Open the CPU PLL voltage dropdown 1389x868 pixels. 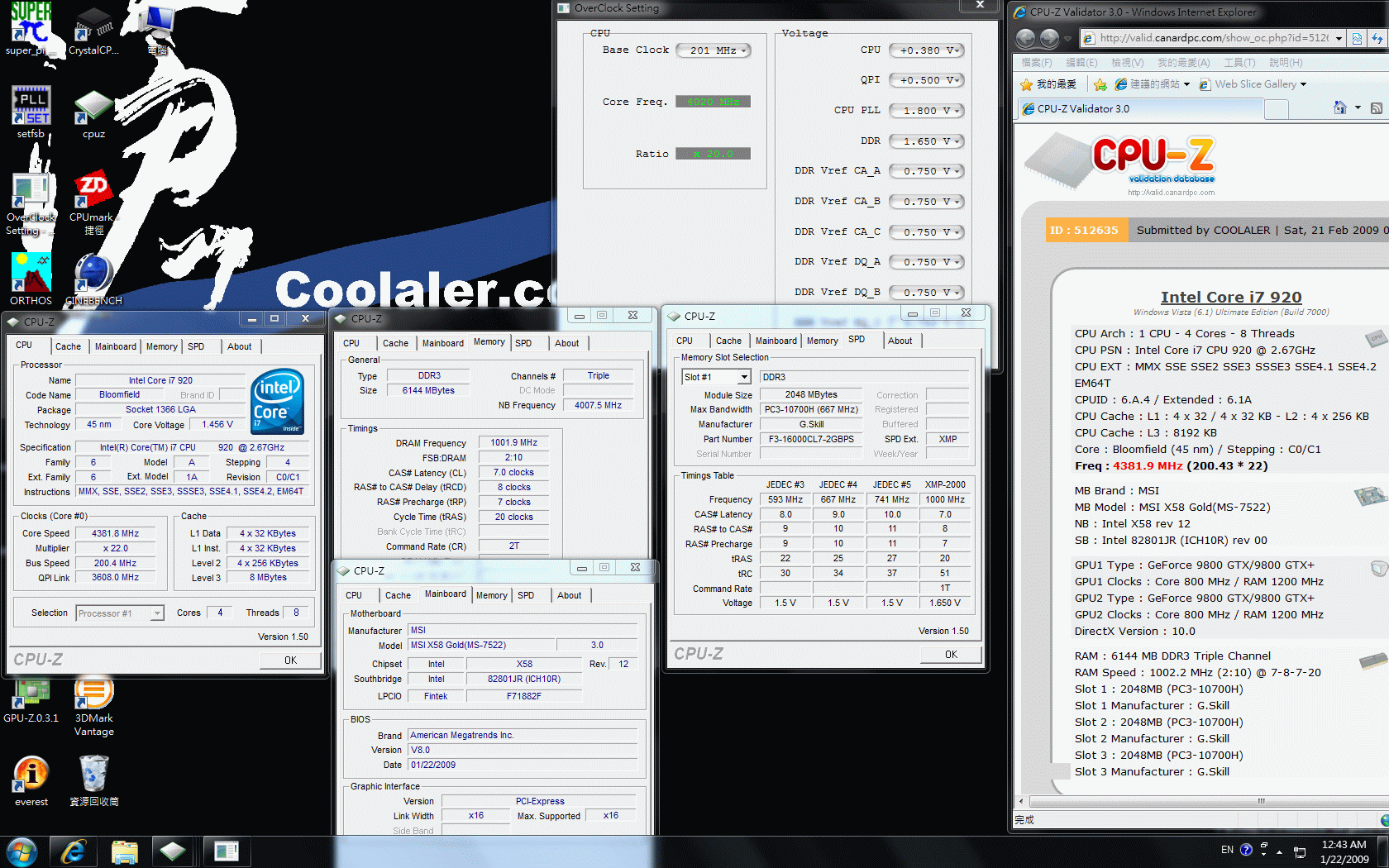(927, 111)
